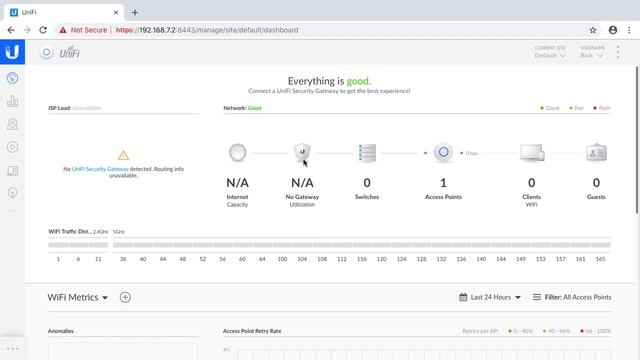Image resolution: width=640 pixels, height=360 pixels.
Task: Click the Anomalies heading
Action: click(61, 331)
